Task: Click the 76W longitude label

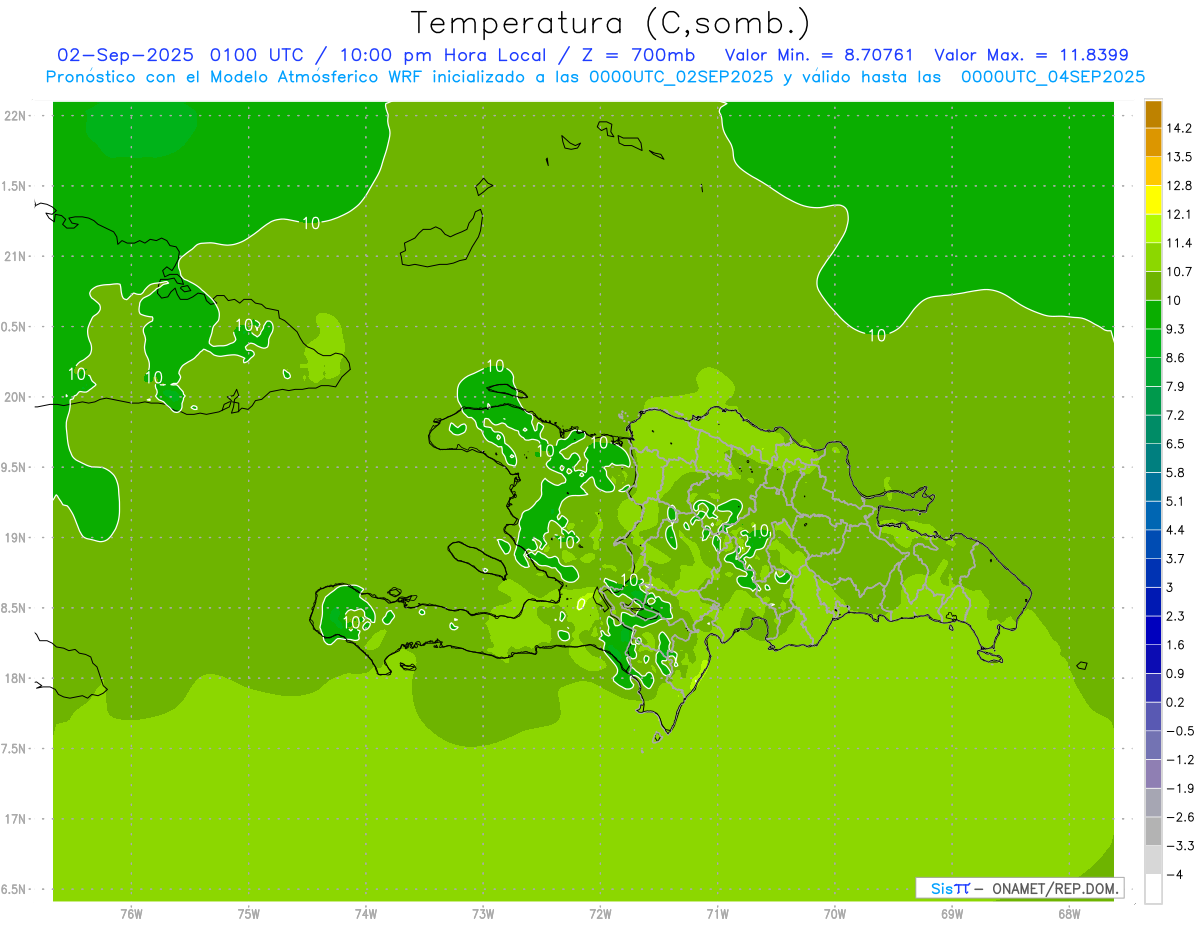Action: [131, 914]
